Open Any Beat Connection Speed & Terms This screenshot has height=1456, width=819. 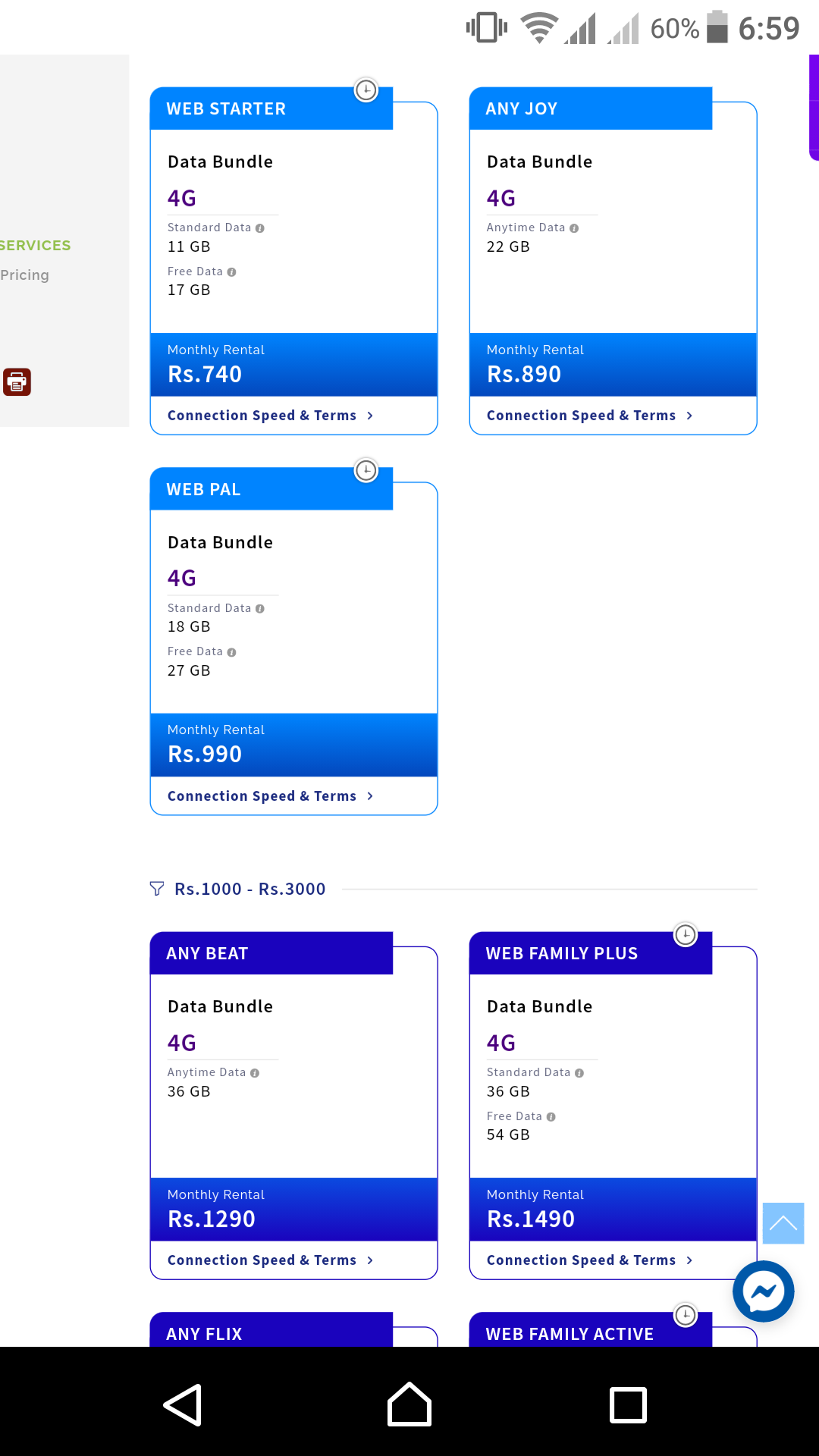click(271, 1260)
